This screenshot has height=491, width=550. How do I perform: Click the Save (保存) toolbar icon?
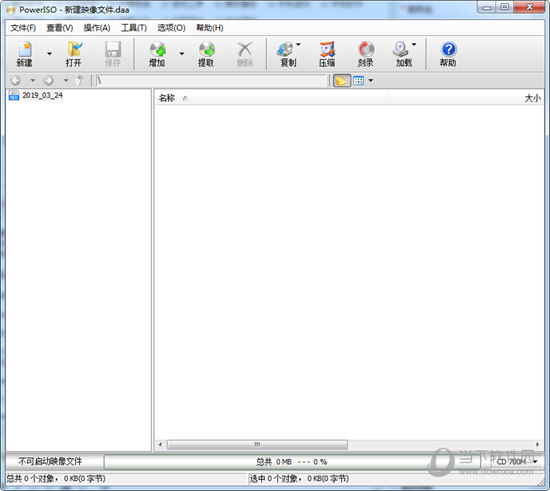pos(113,49)
